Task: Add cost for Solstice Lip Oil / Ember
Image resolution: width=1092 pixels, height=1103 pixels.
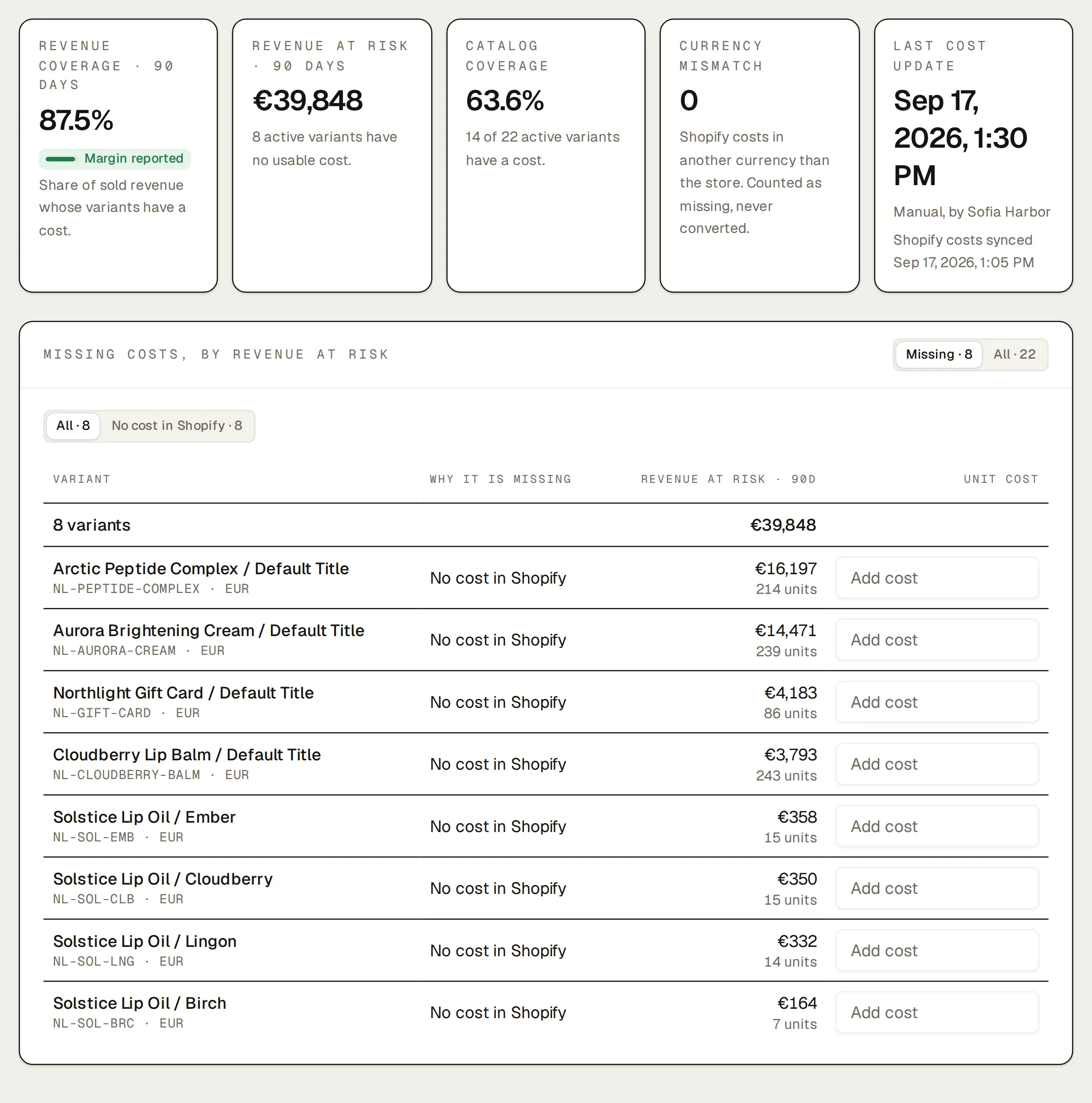Action: (x=937, y=826)
